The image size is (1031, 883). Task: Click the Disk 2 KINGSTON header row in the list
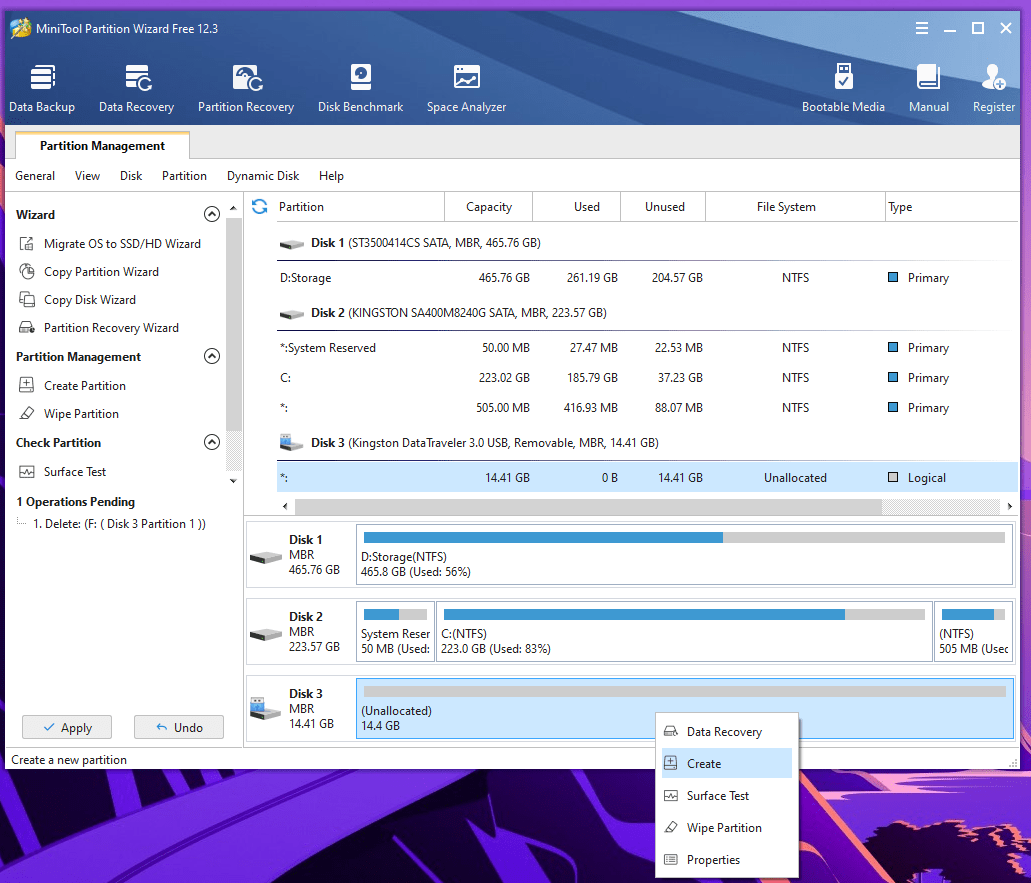[647, 313]
